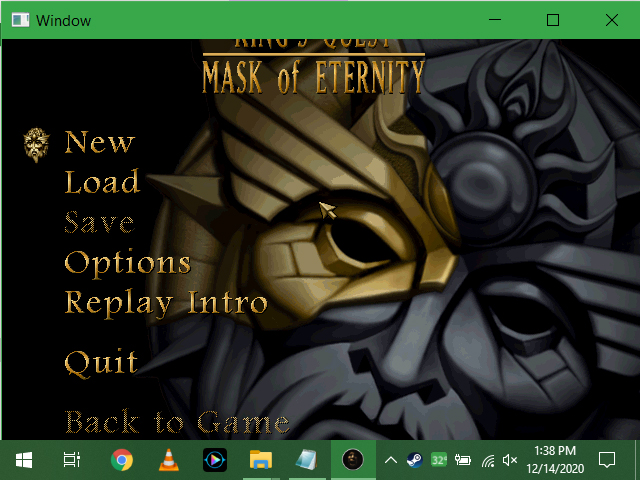Click the MASK of ETERNITY title logo

tap(313, 76)
